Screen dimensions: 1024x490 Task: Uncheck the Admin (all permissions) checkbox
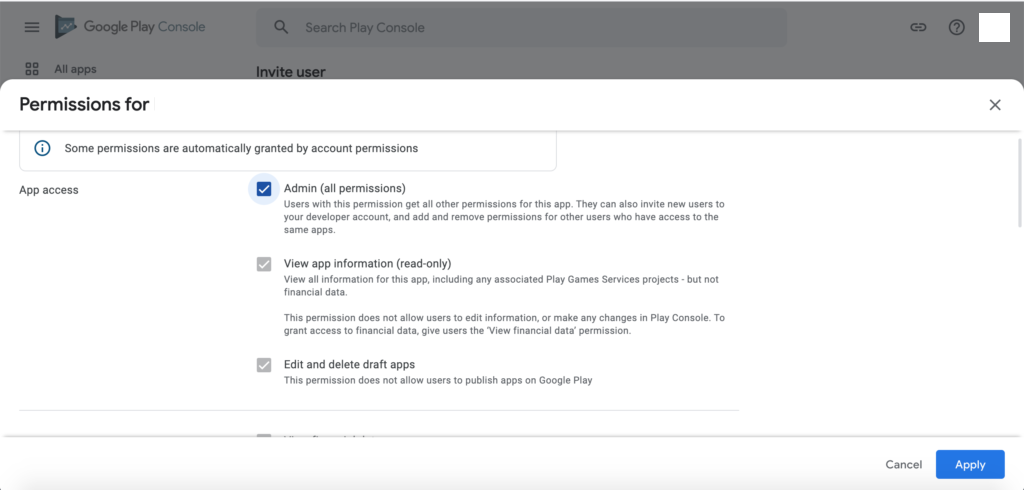click(x=264, y=189)
